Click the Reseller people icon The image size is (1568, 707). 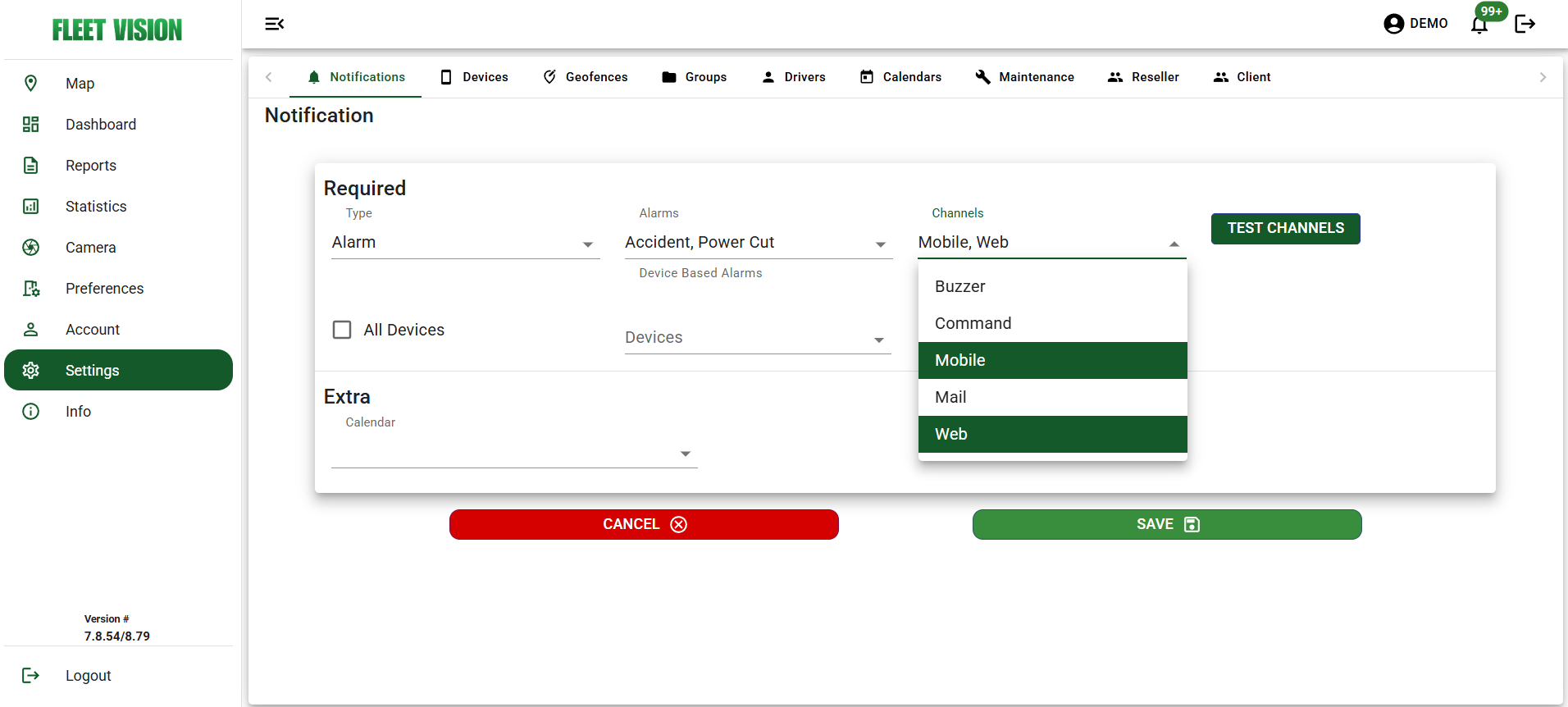1115,77
